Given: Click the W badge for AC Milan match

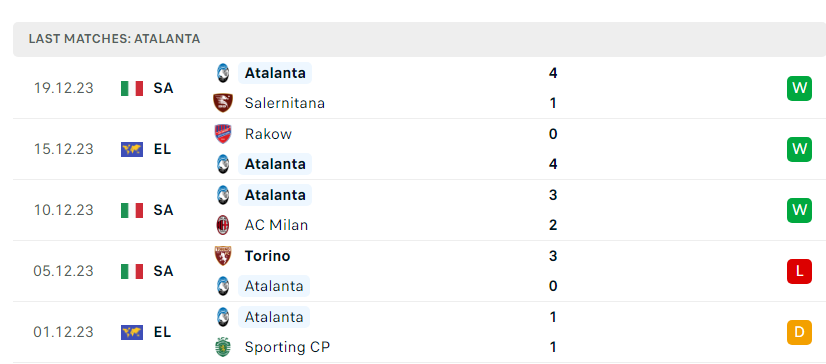Looking at the screenshot, I should 799,210.
